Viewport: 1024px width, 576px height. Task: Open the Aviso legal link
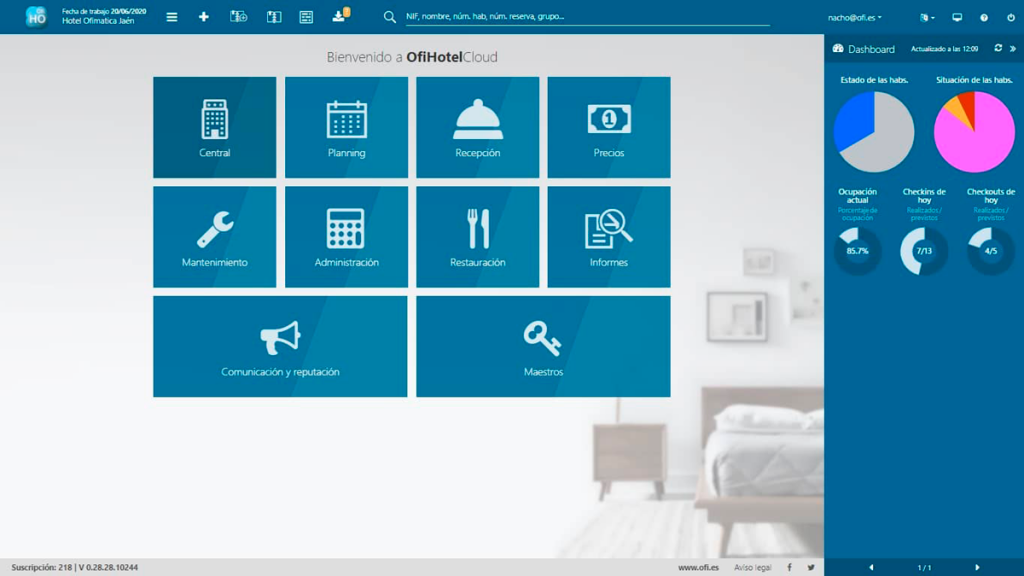752,567
